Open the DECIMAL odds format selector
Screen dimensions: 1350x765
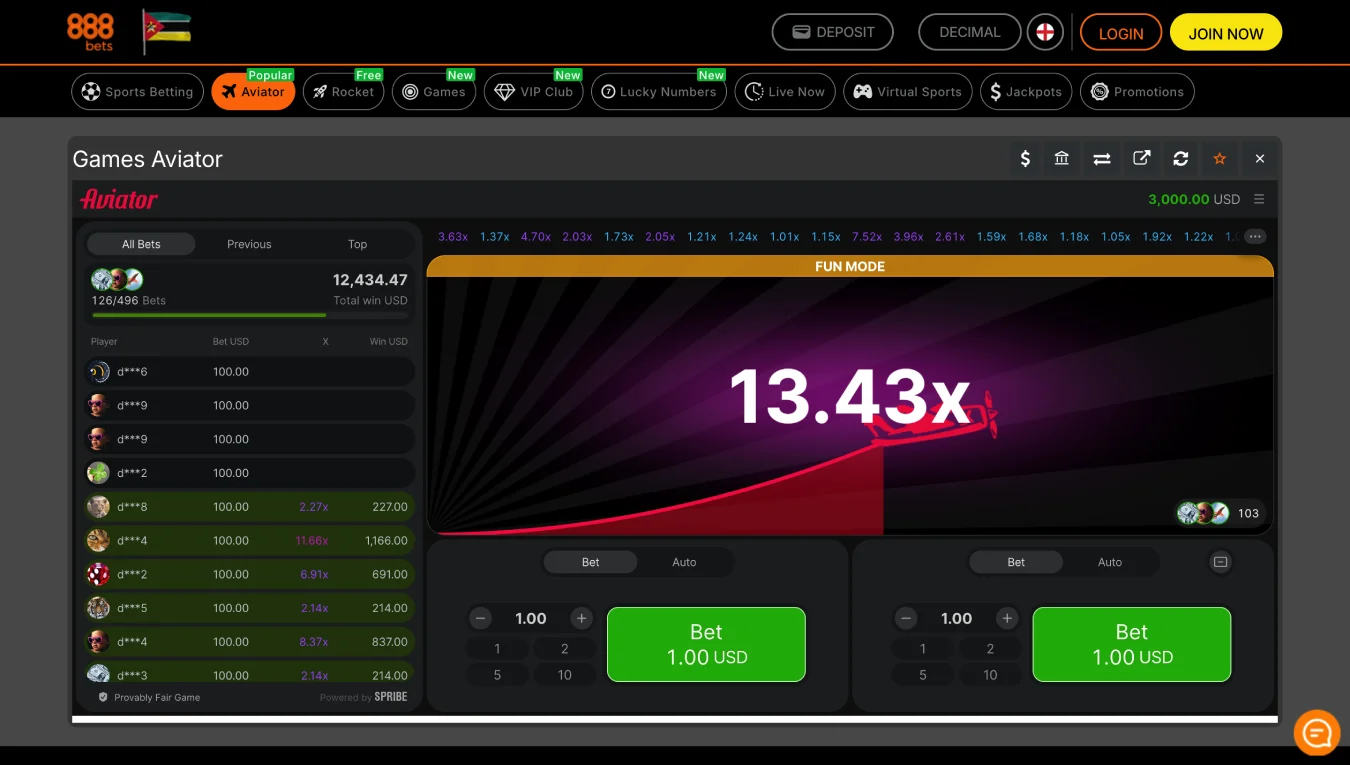coord(969,32)
